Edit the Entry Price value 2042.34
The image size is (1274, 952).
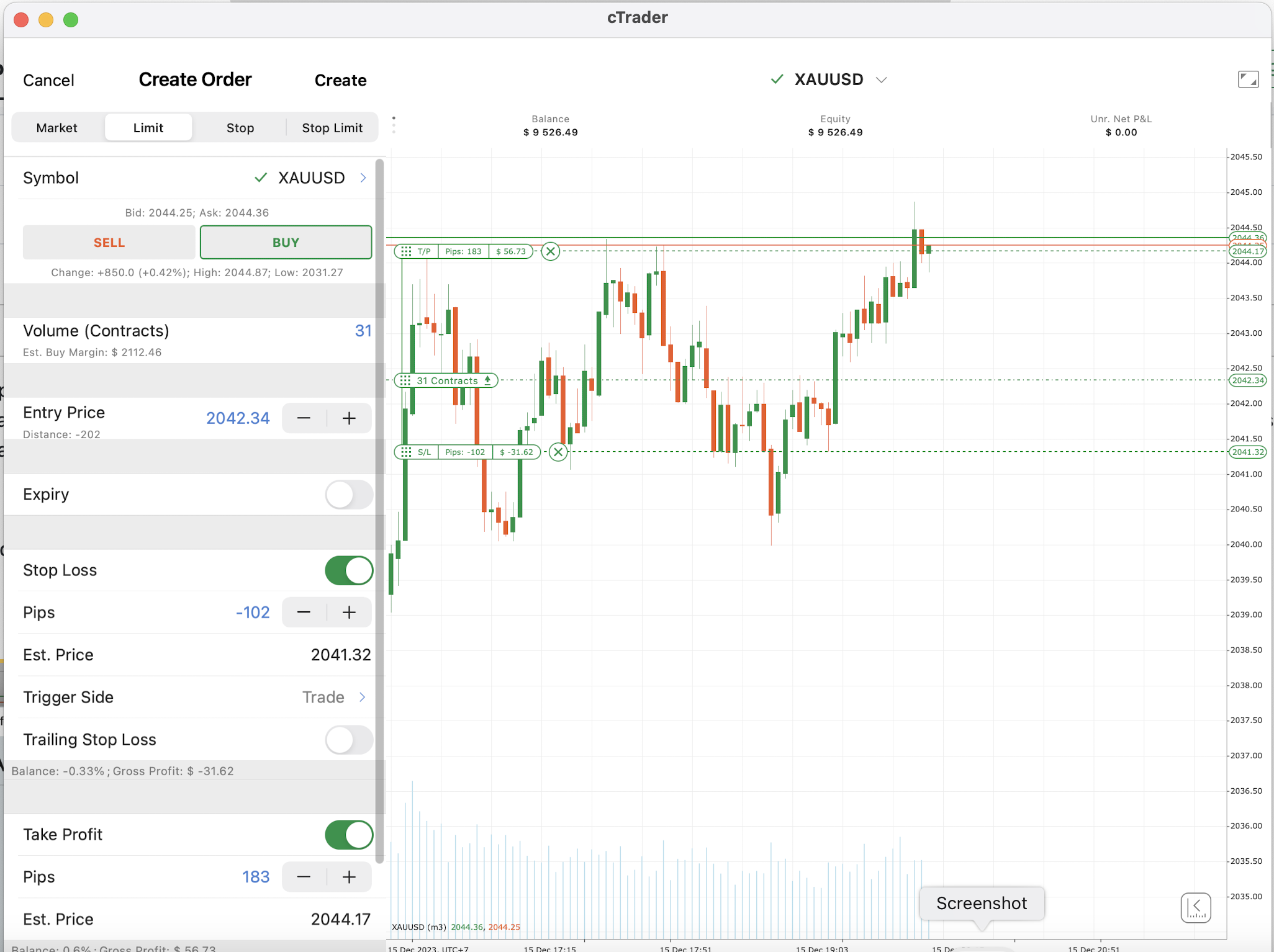pyautogui.click(x=238, y=418)
